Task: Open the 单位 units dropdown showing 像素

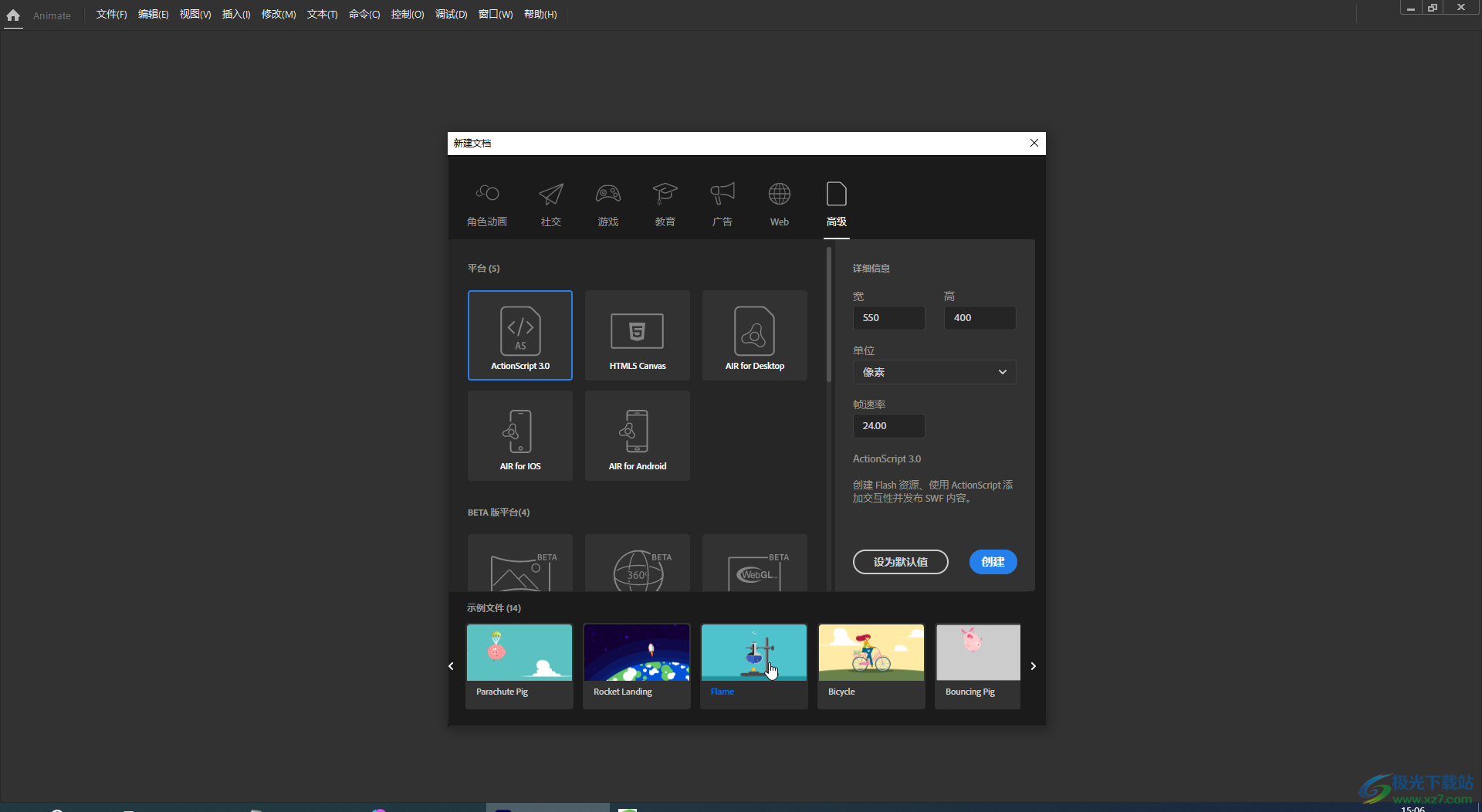Action: (934, 372)
